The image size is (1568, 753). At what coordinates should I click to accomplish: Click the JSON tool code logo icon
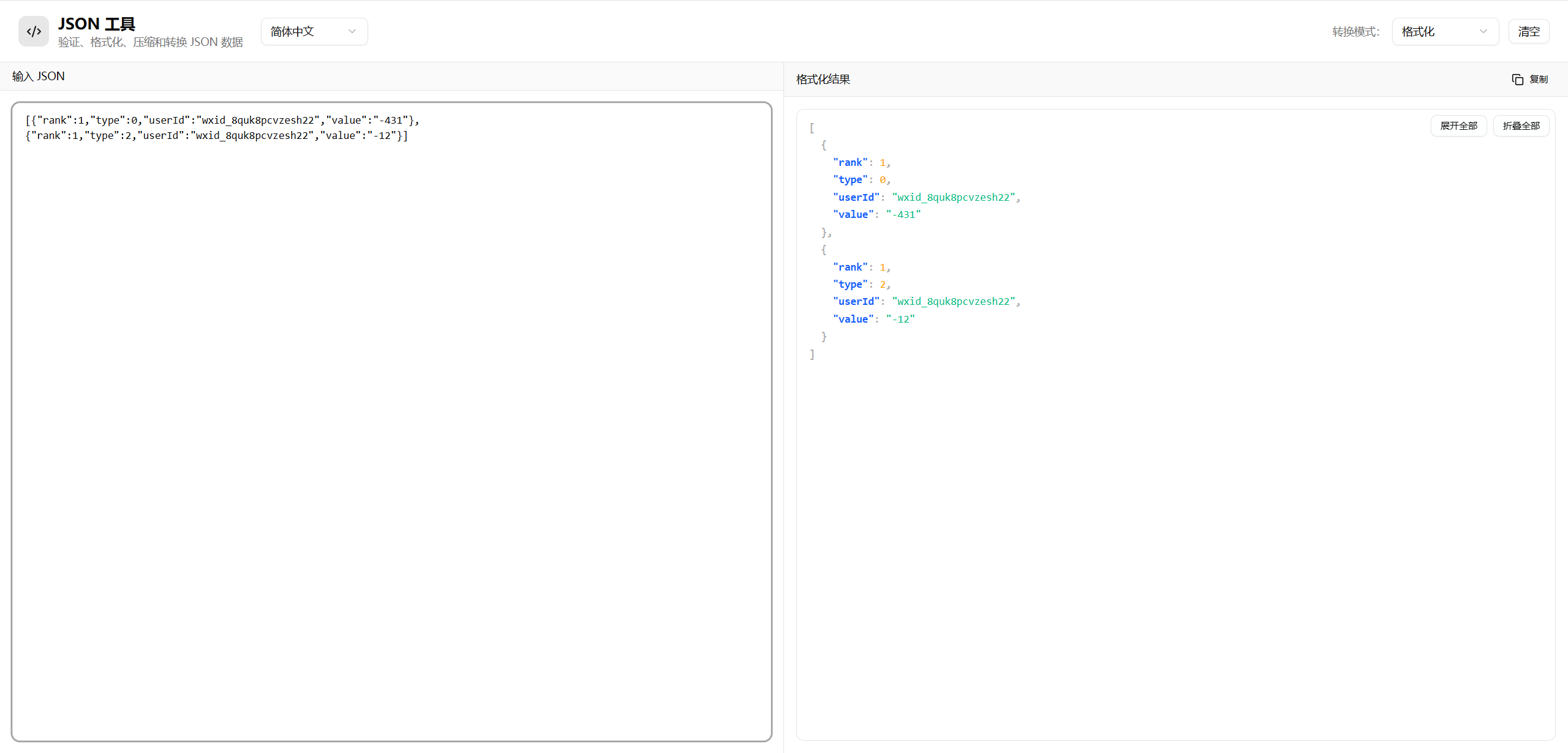tap(34, 31)
